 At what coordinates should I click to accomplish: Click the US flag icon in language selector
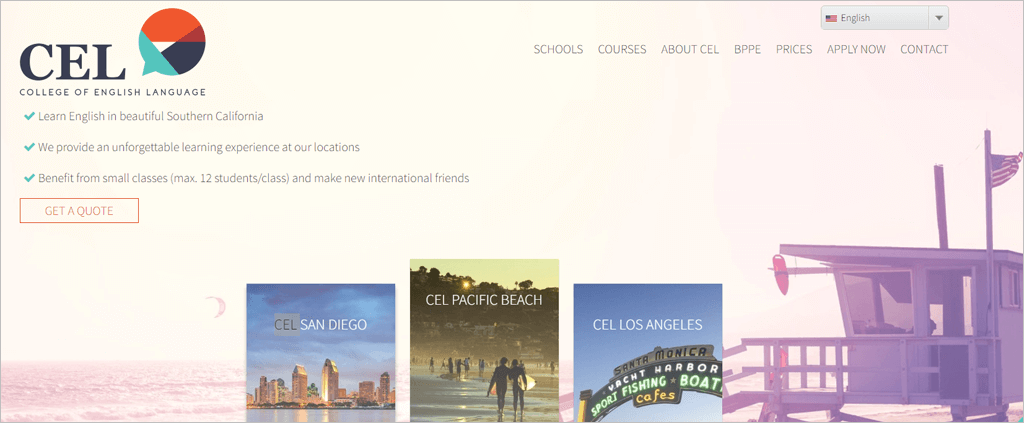point(830,18)
